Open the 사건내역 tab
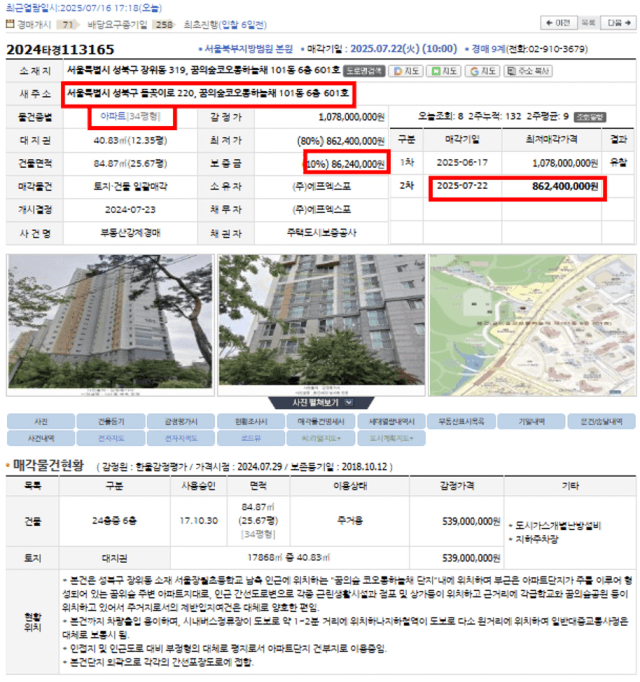The image size is (640, 682). pyautogui.click(x=41, y=438)
